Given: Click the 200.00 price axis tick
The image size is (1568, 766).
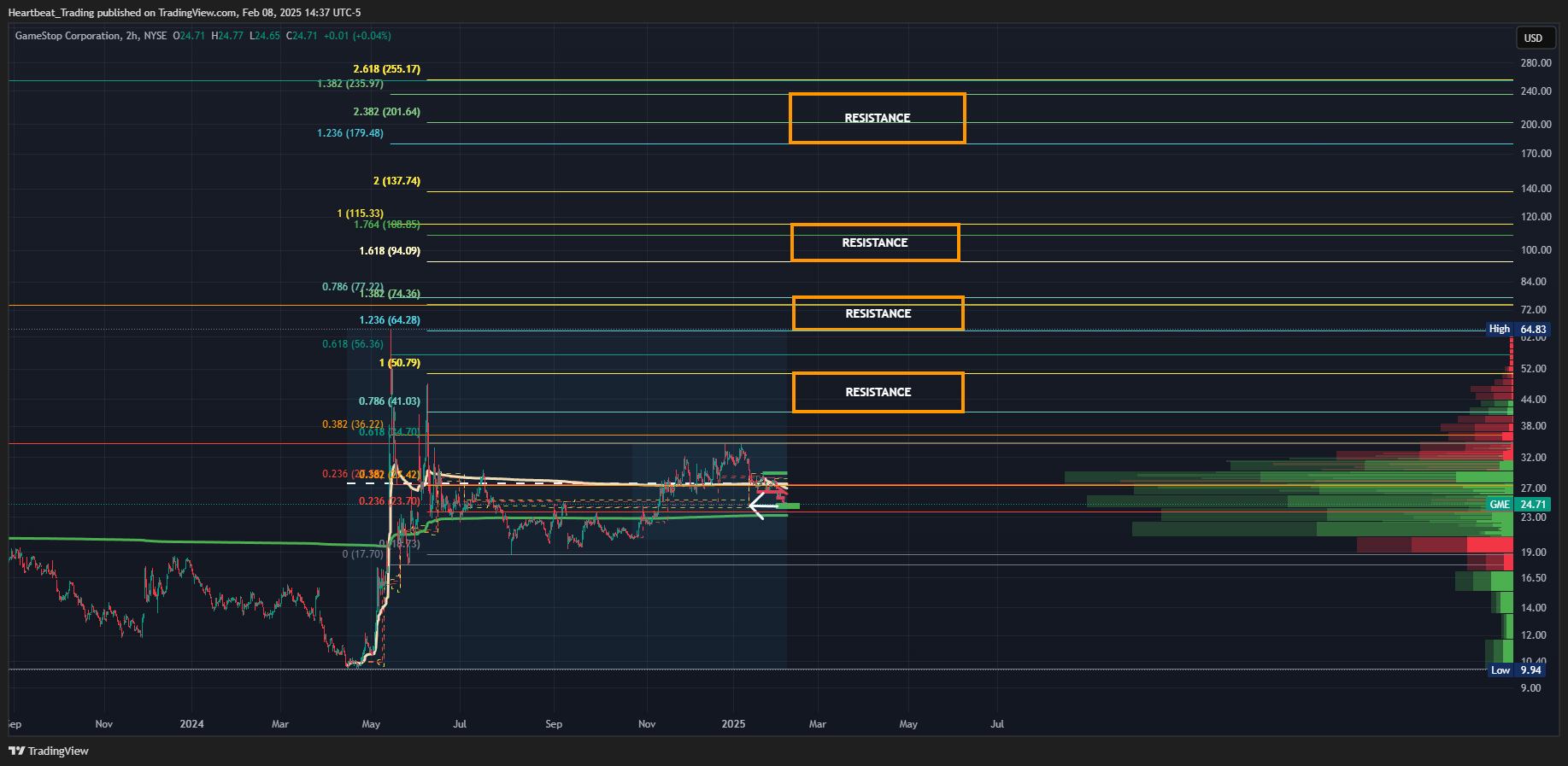Looking at the screenshot, I should (x=1536, y=125).
